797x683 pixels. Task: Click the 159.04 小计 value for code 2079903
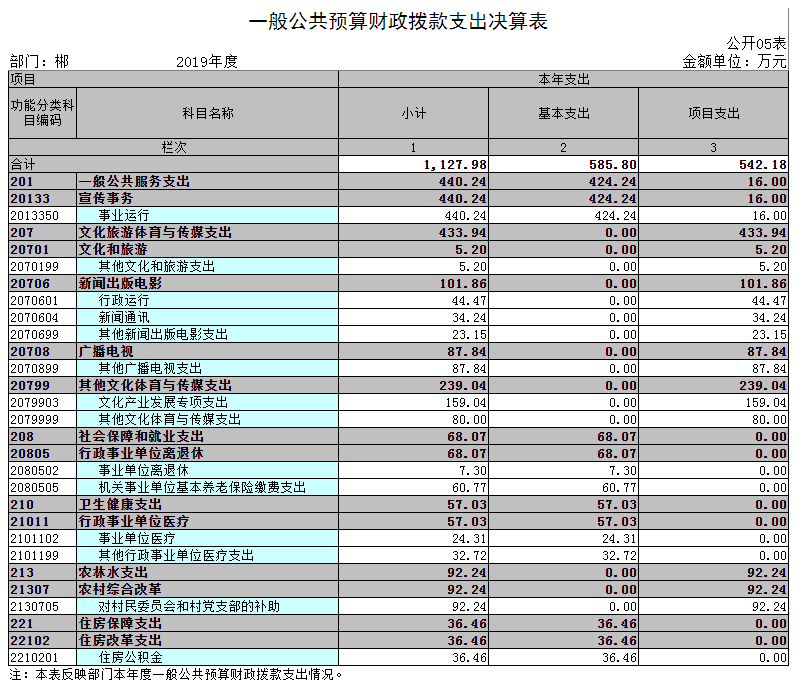tap(466, 402)
